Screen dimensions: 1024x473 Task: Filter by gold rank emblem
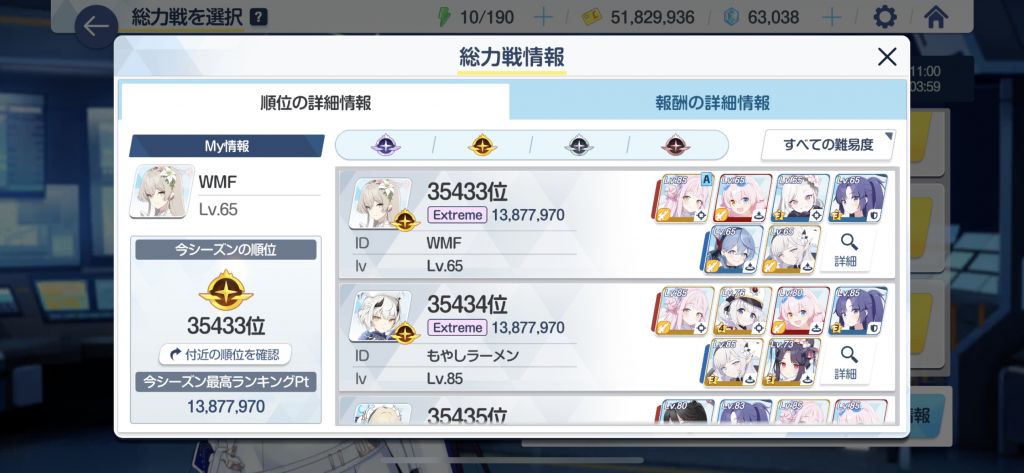click(x=482, y=145)
